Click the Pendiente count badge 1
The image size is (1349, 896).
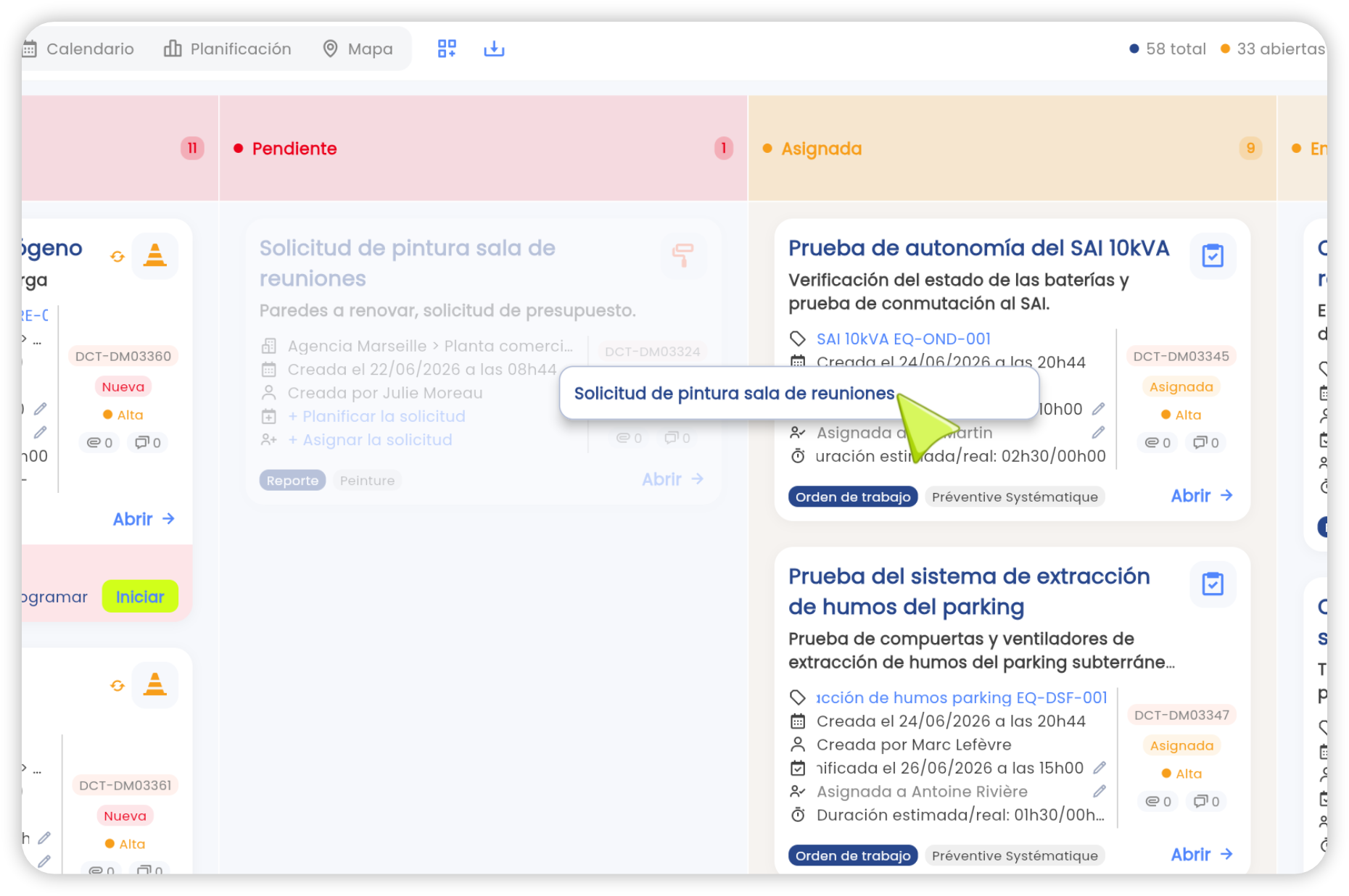click(723, 148)
